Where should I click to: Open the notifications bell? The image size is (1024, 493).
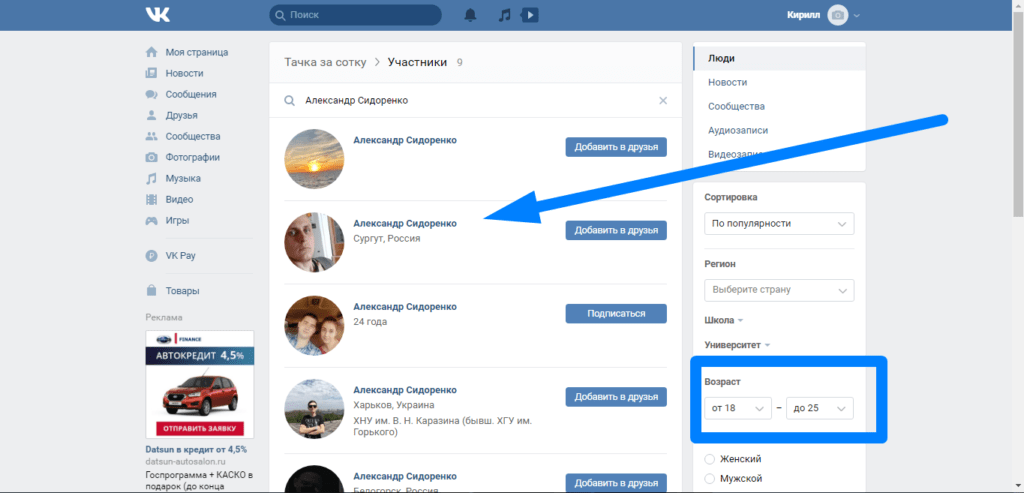tap(470, 15)
